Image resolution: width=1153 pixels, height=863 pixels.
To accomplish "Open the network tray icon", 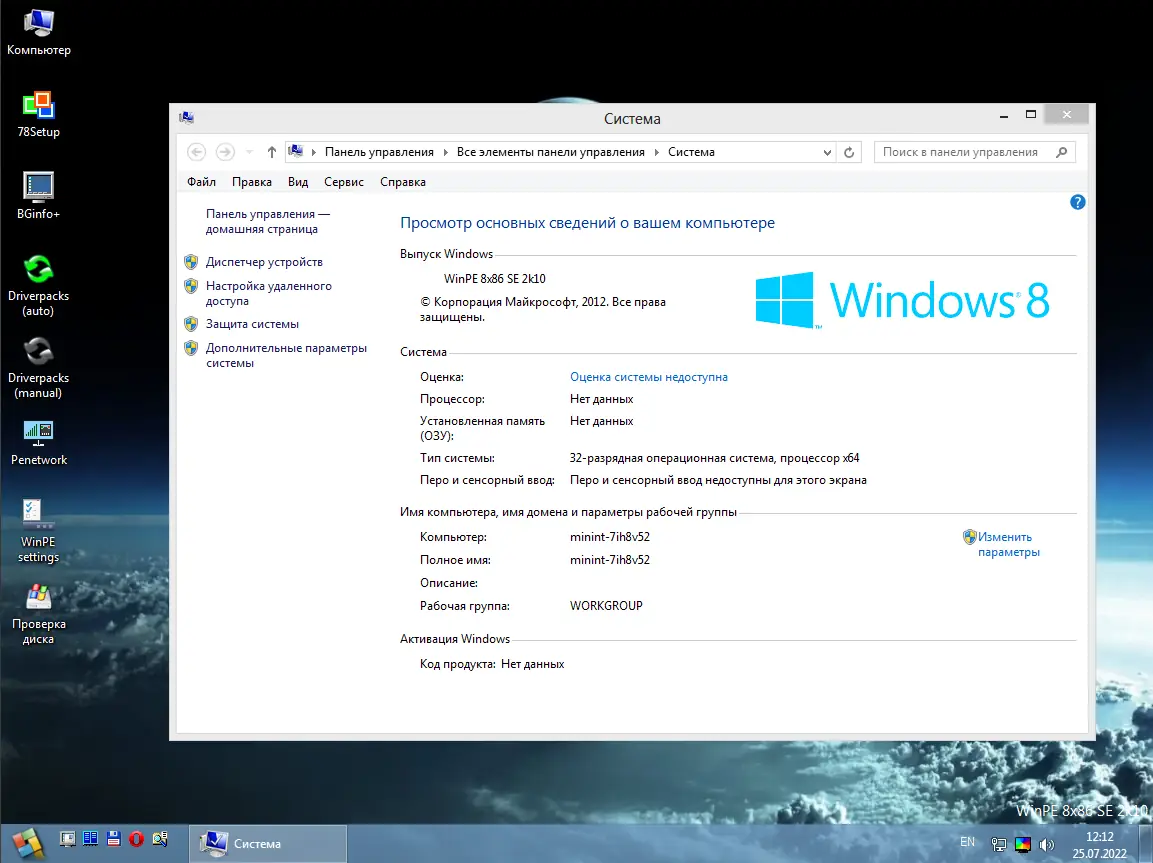I will pyautogui.click(x=999, y=844).
